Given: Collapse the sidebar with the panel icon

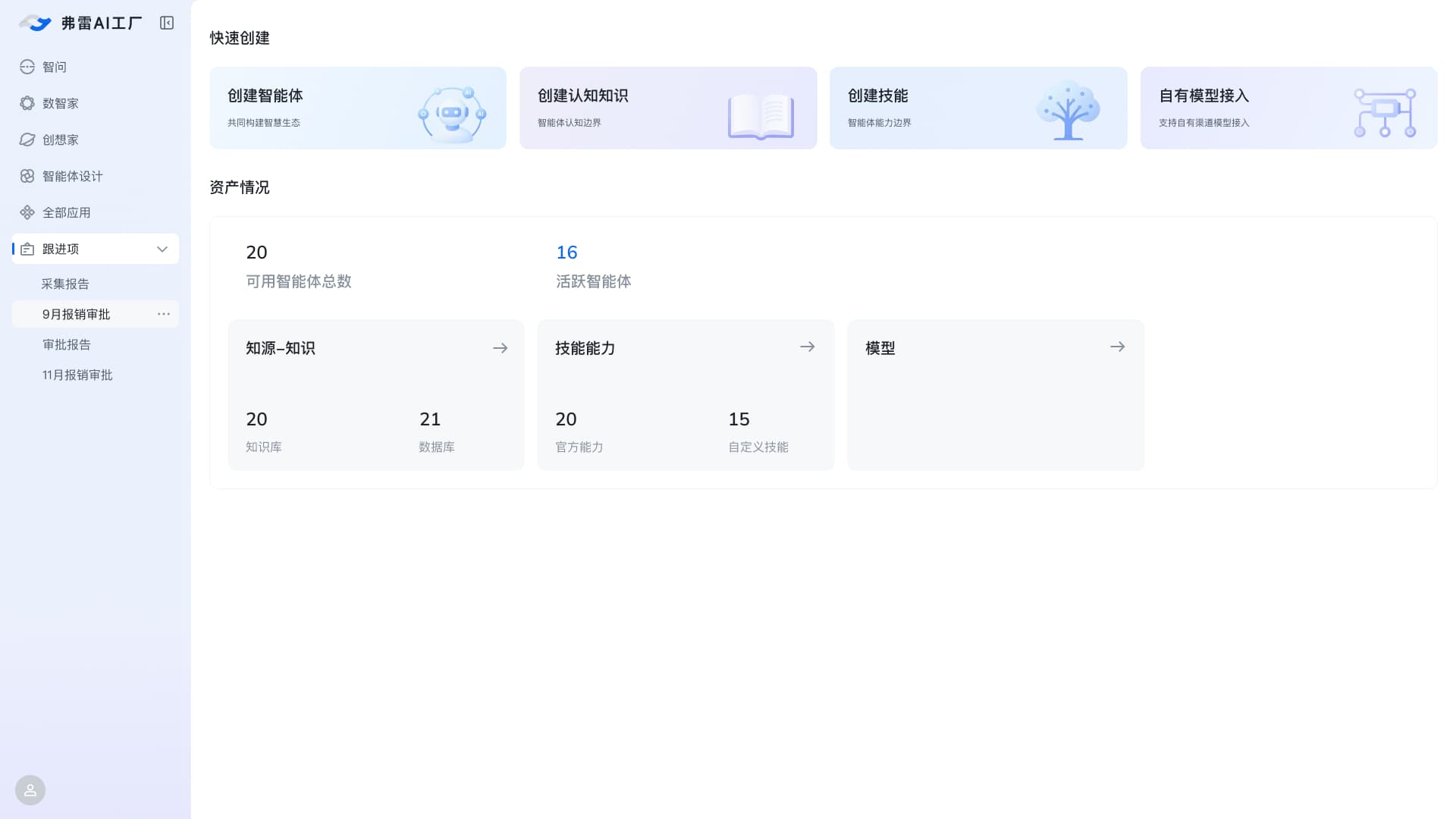Looking at the screenshot, I should pyautogui.click(x=167, y=23).
